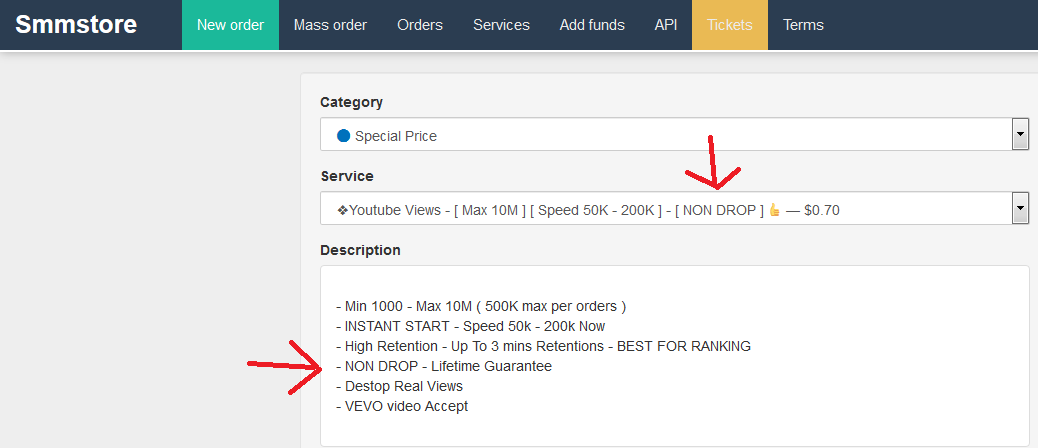
Task: Open the API page
Action: (x=665, y=25)
